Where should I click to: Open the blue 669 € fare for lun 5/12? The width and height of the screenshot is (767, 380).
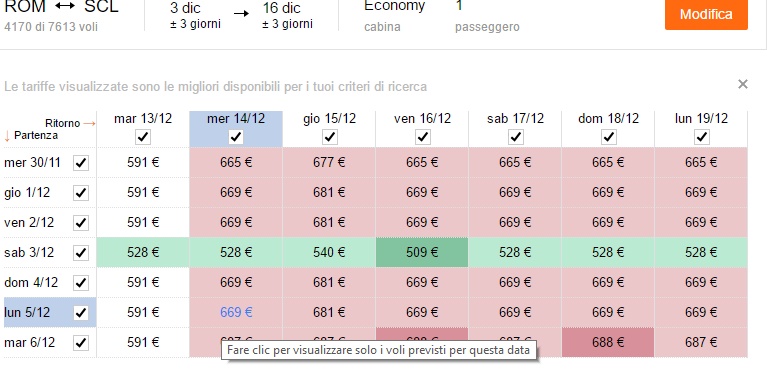tap(236, 312)
